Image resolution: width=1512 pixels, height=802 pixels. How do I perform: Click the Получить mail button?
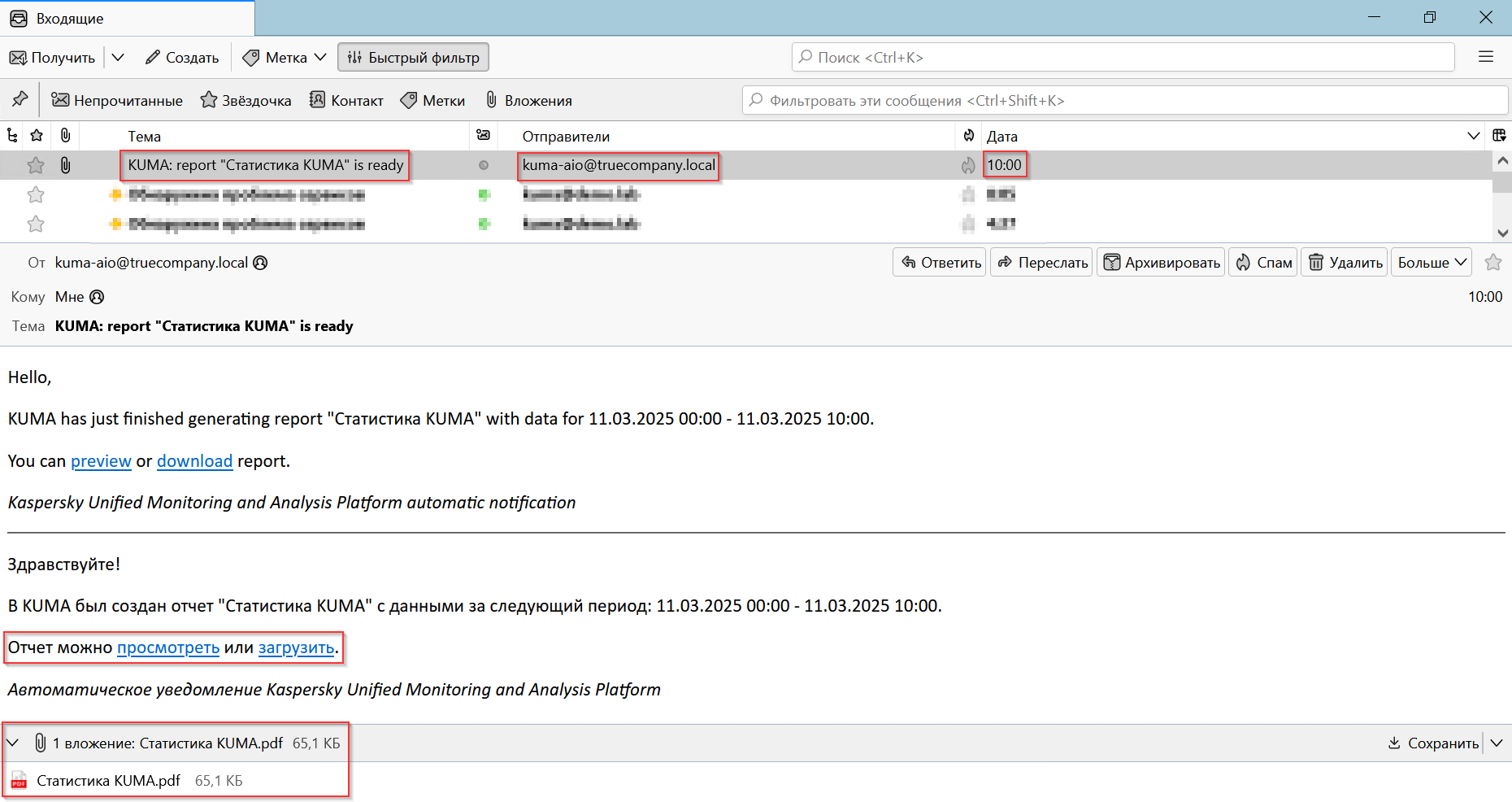click(x=52, y=57)
